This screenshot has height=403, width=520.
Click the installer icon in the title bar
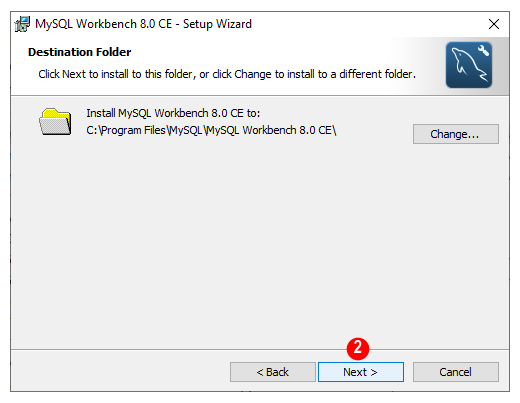point(22,24)
